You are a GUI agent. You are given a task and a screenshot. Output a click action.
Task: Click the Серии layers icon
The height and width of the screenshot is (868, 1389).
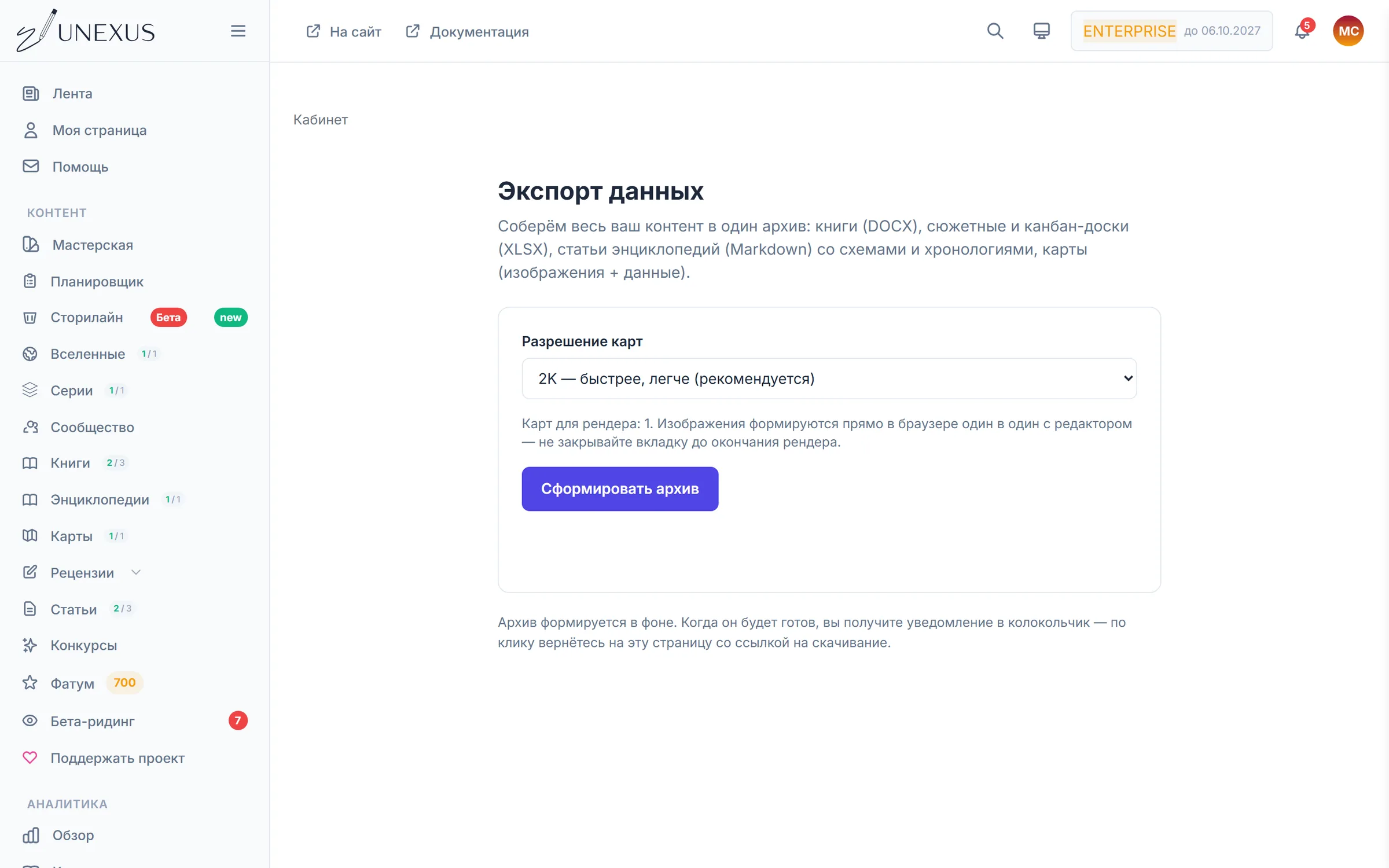coord(30,391)
